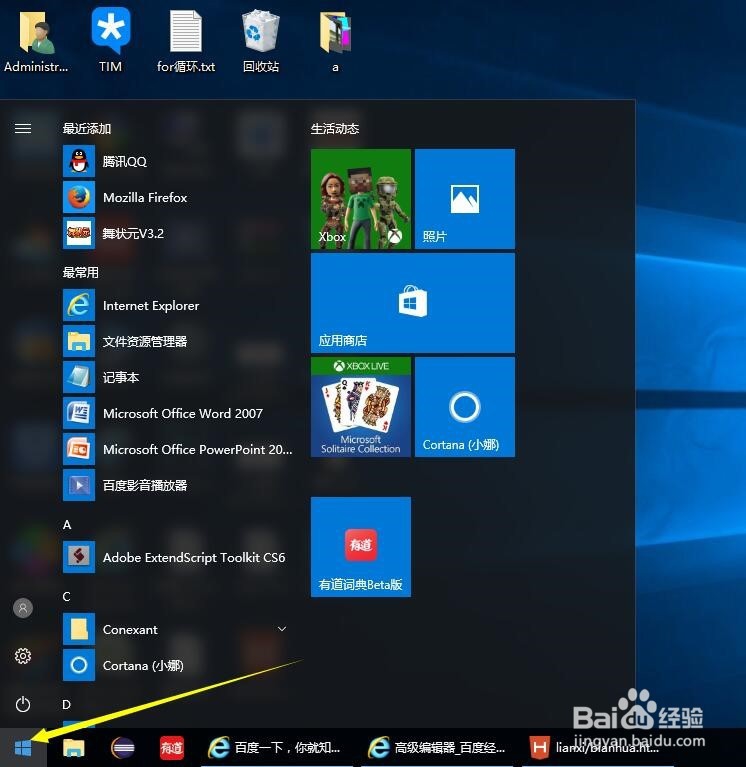Click the Windows Start button
Viewport: 746px width, 767px height.
[x=23, y=747]
